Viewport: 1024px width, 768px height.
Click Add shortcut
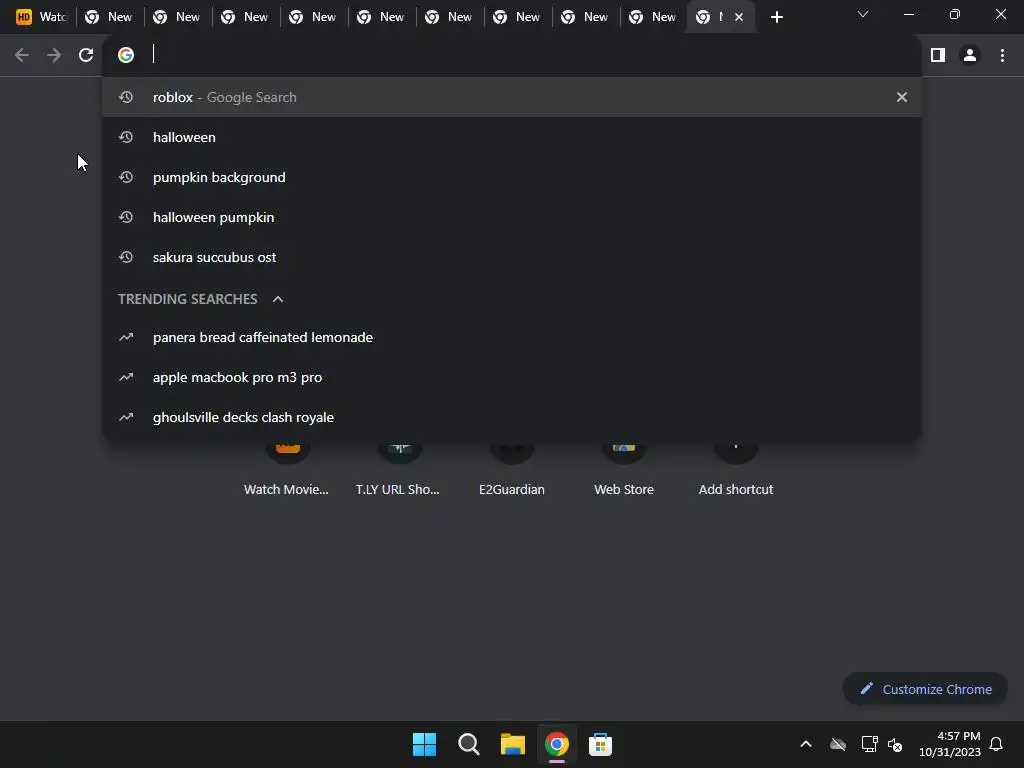click(x=735, y=468)
